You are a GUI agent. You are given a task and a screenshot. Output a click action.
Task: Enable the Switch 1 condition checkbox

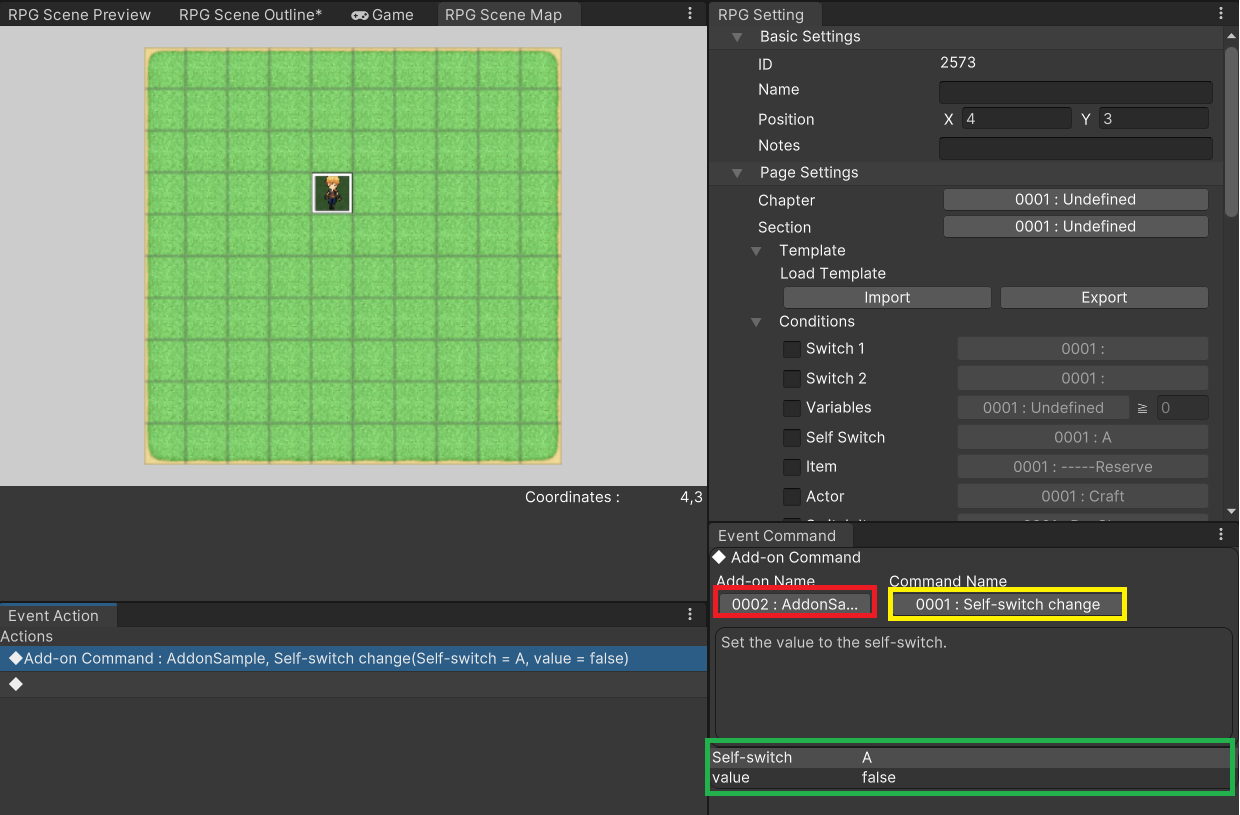791,349
